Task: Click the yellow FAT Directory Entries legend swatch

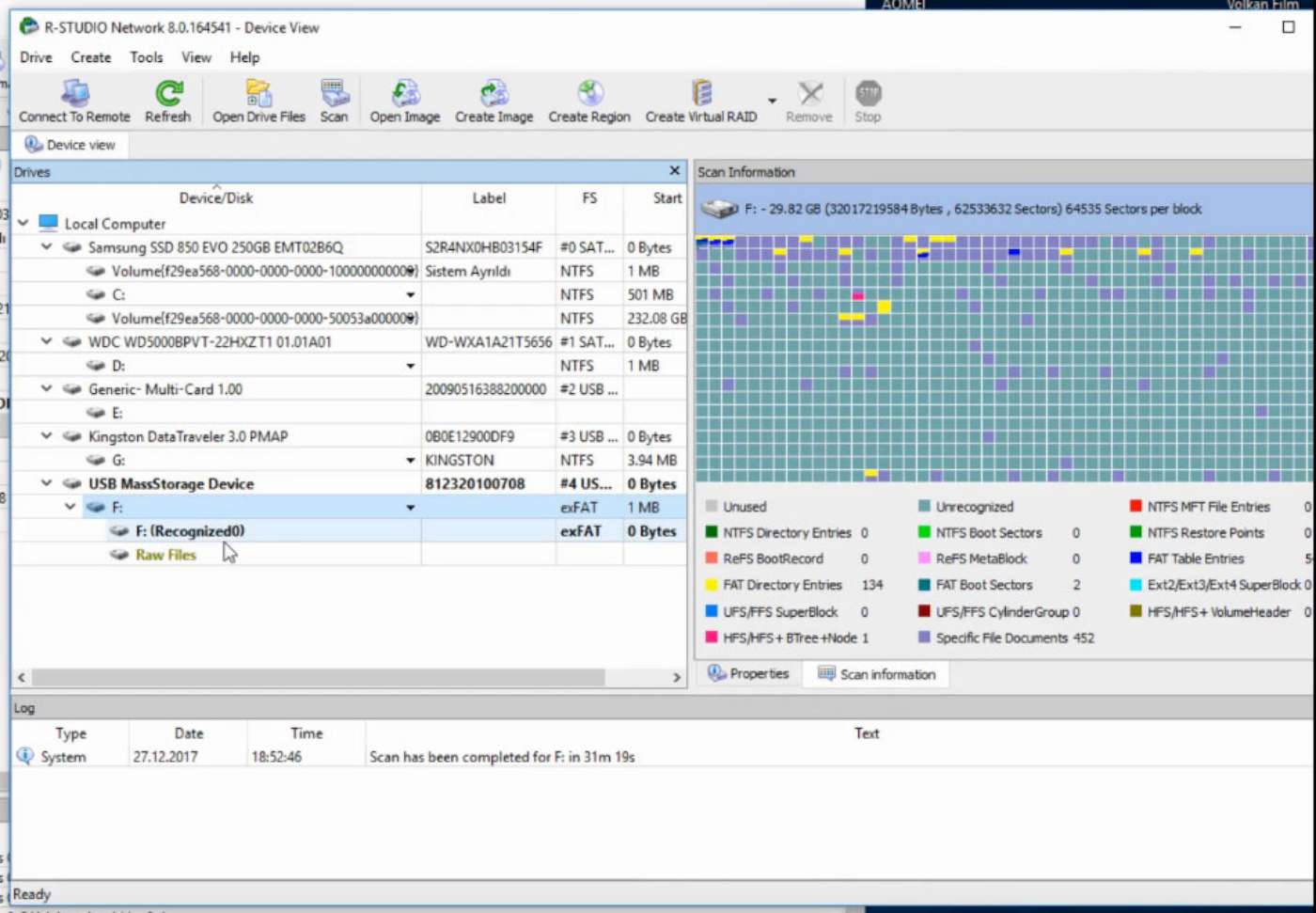Action: pyautogui.click(x=712, y=585)
